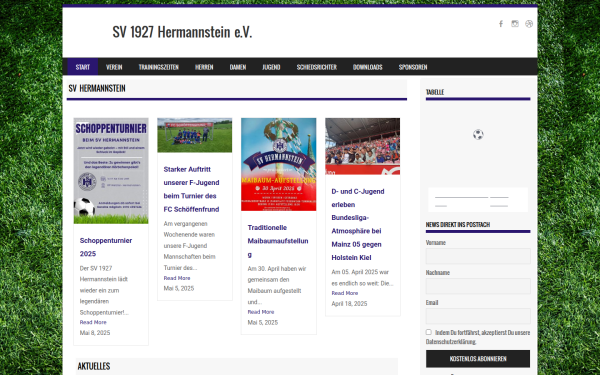Open the Instagram icon in the header
This screenshot has height=375, width=600.
click(515, 24)
